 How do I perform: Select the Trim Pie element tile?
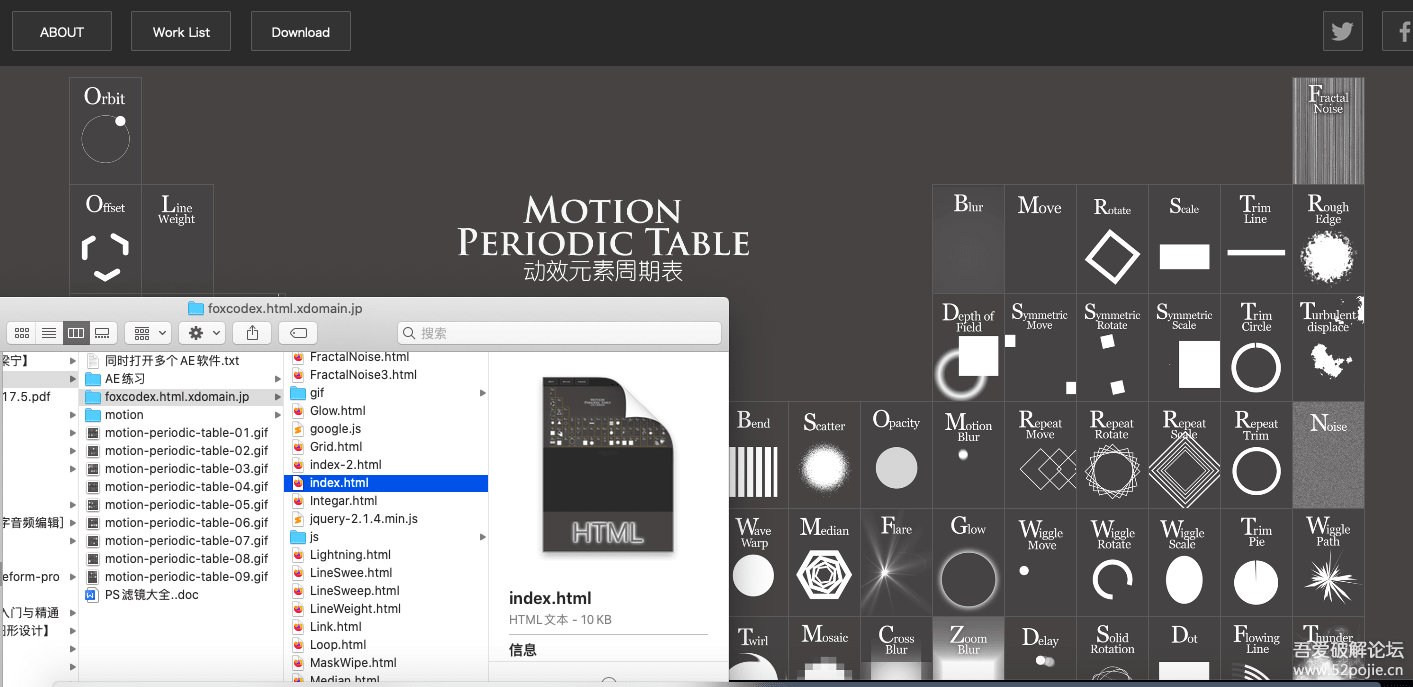(x=1256, y=562)
